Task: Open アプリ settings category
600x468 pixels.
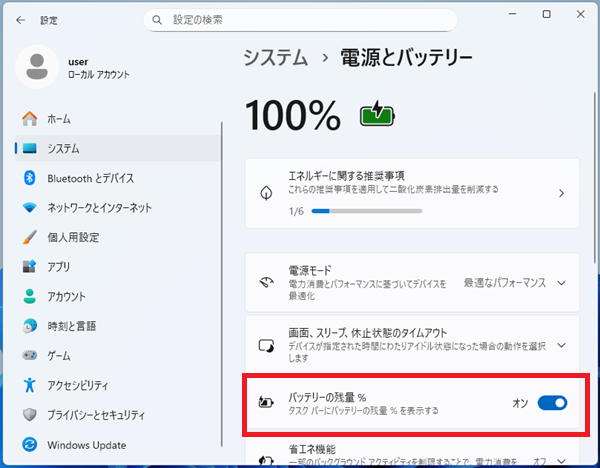Action: (x=58, y=267)
